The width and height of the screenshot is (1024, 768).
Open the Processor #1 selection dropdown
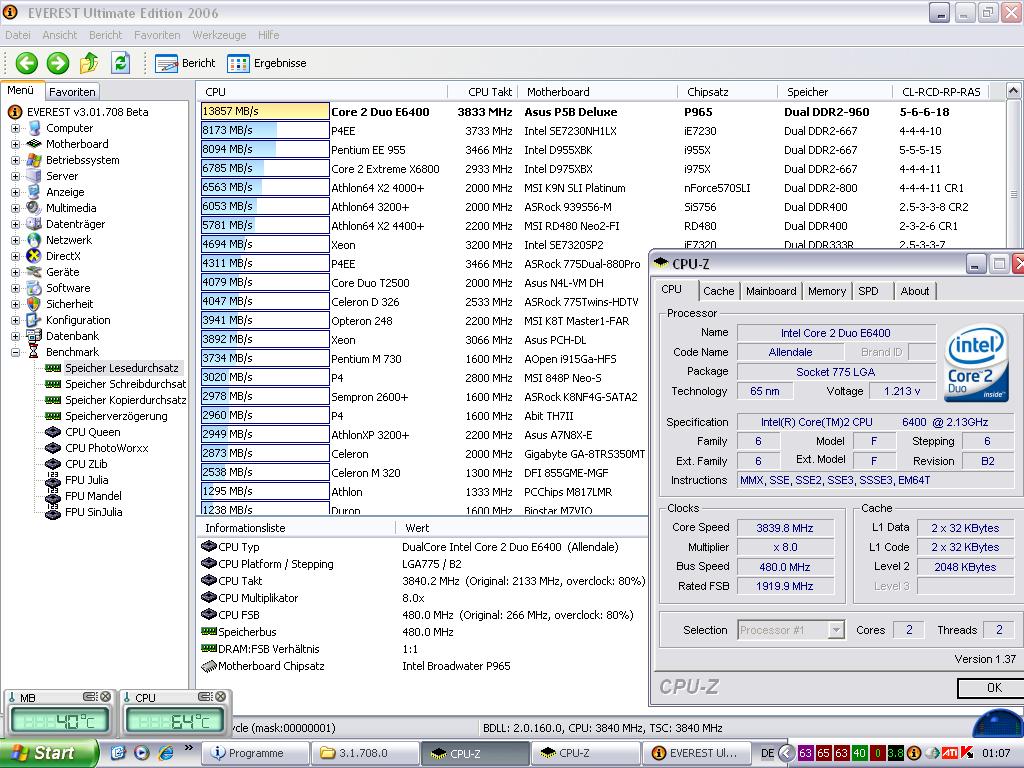click(x=836, y=630)
